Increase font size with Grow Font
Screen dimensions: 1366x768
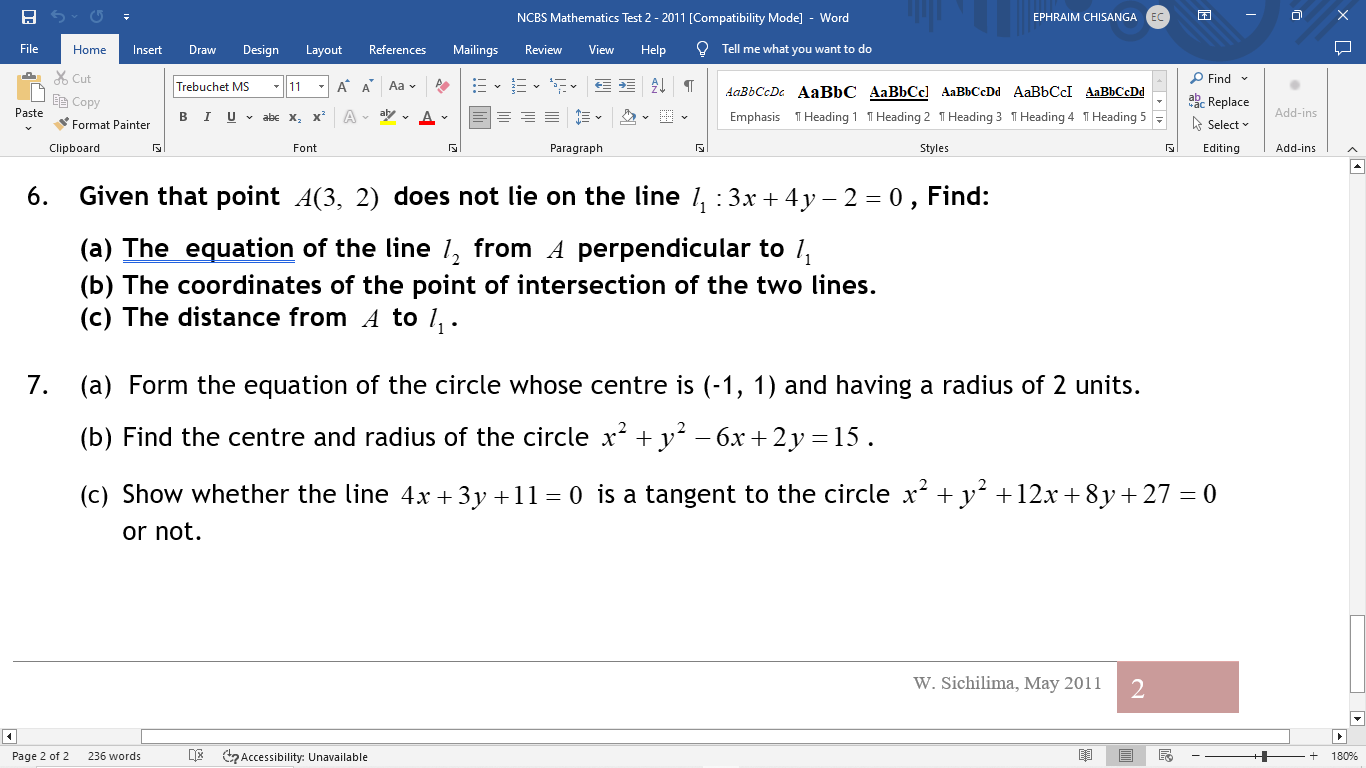coord(343,87)
